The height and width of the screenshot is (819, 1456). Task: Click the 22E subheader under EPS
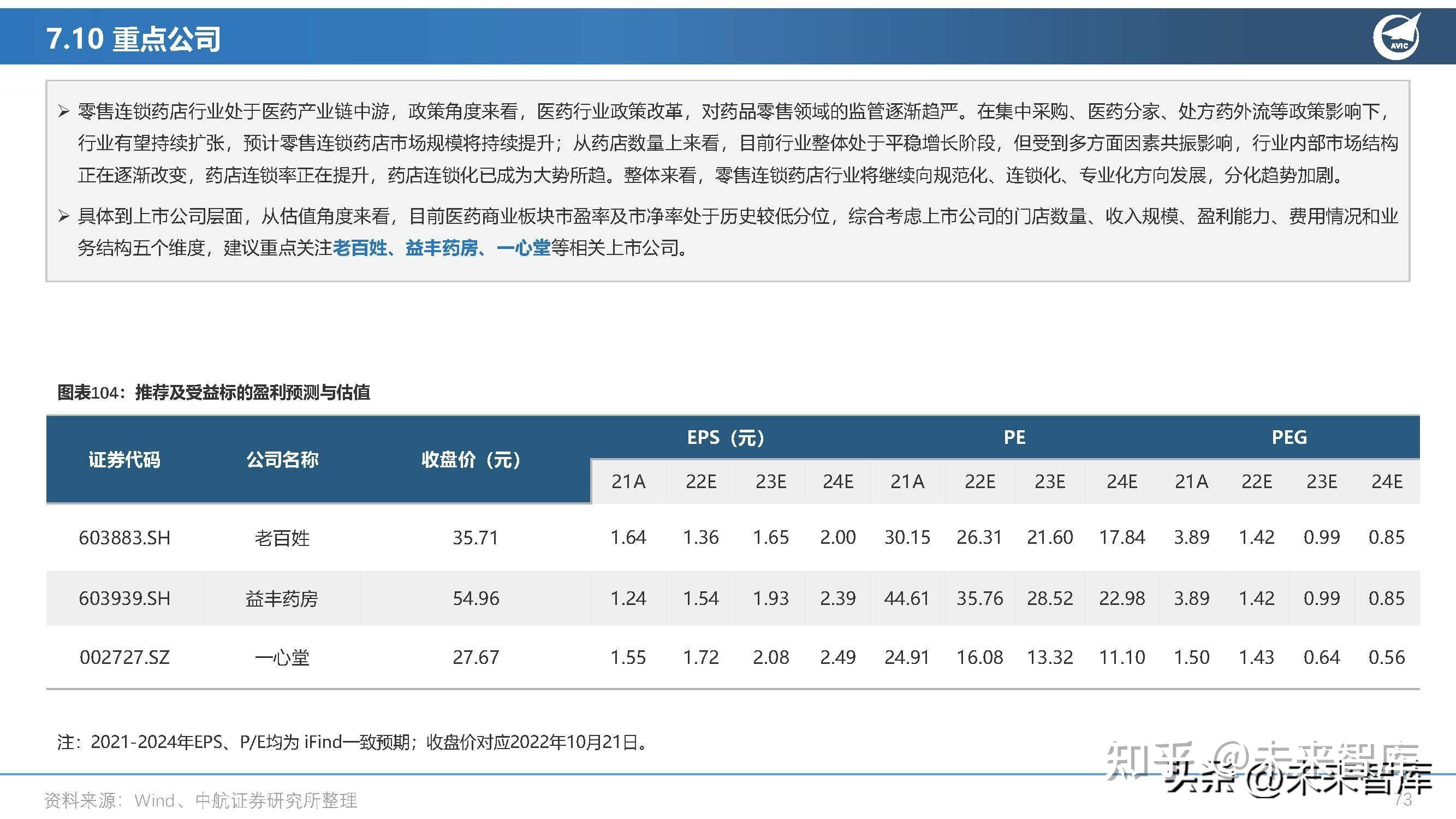(x=701, y=482)
